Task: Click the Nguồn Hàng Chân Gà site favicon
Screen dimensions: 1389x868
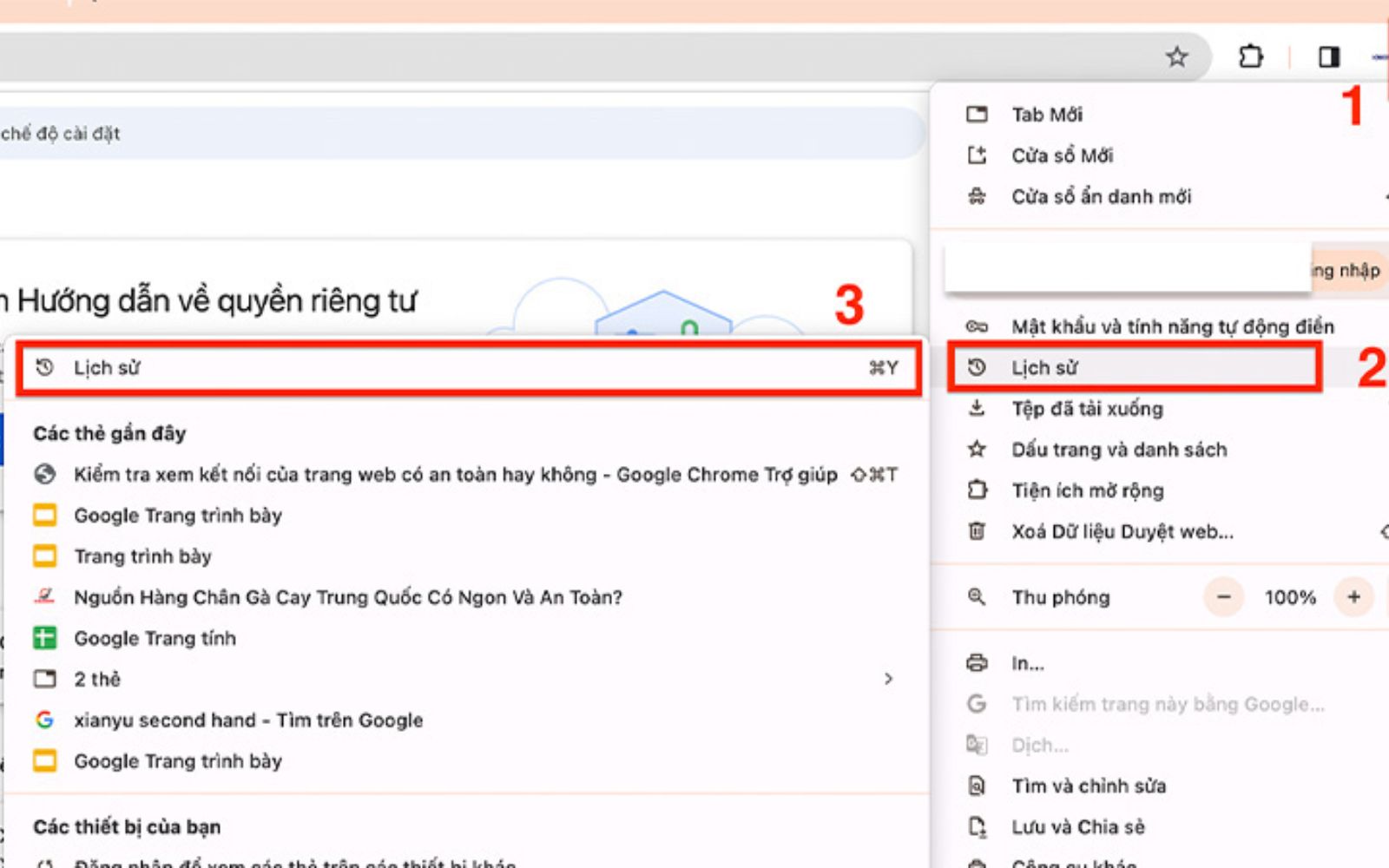Action: [44, 596]
